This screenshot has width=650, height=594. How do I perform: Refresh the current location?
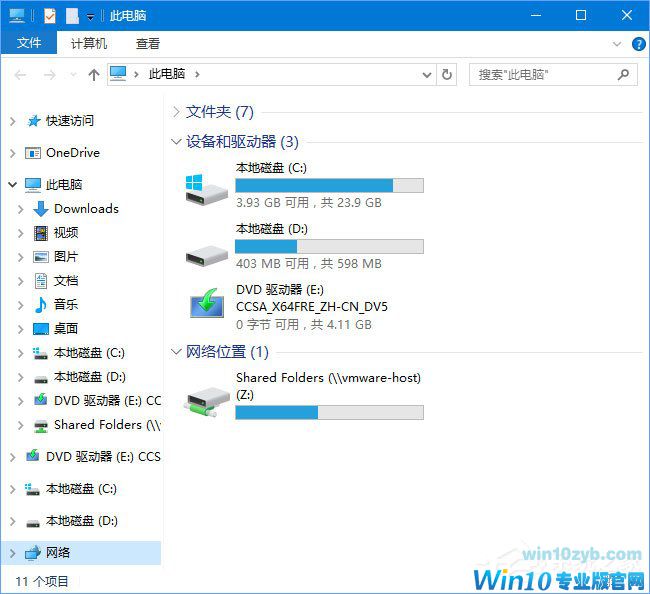(x=446, y=75)
